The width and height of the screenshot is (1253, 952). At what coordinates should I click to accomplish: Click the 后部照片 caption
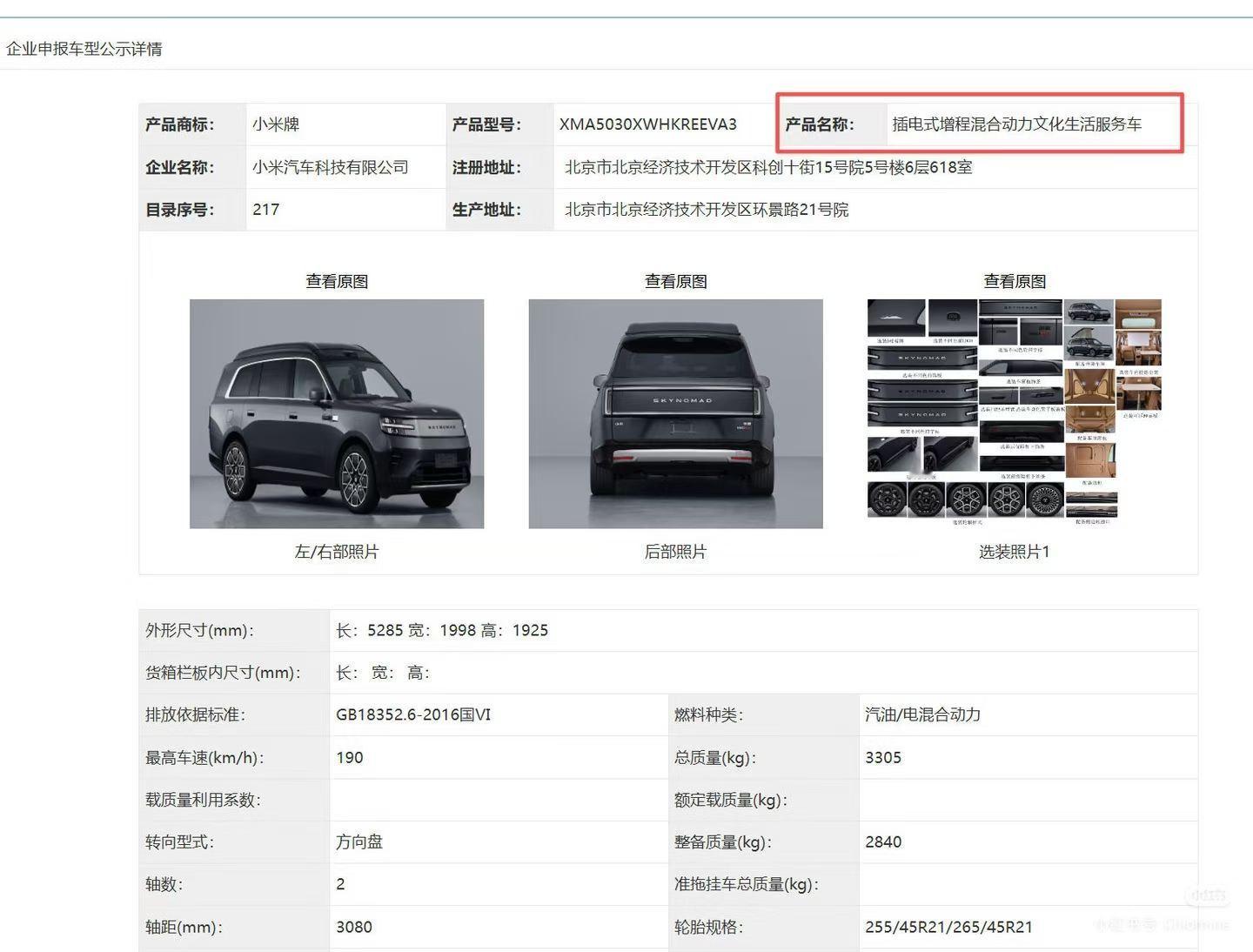tap(675, 552)
